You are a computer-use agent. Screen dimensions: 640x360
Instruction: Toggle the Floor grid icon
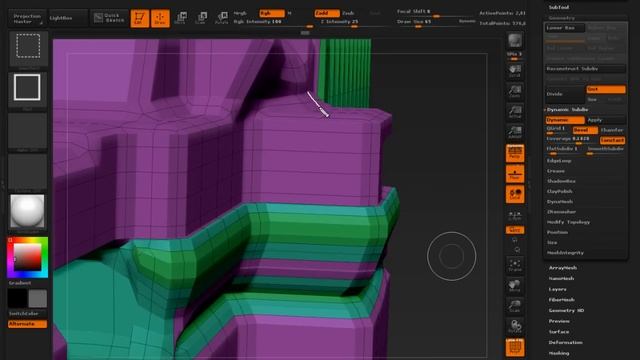click(x=515, y=174)
